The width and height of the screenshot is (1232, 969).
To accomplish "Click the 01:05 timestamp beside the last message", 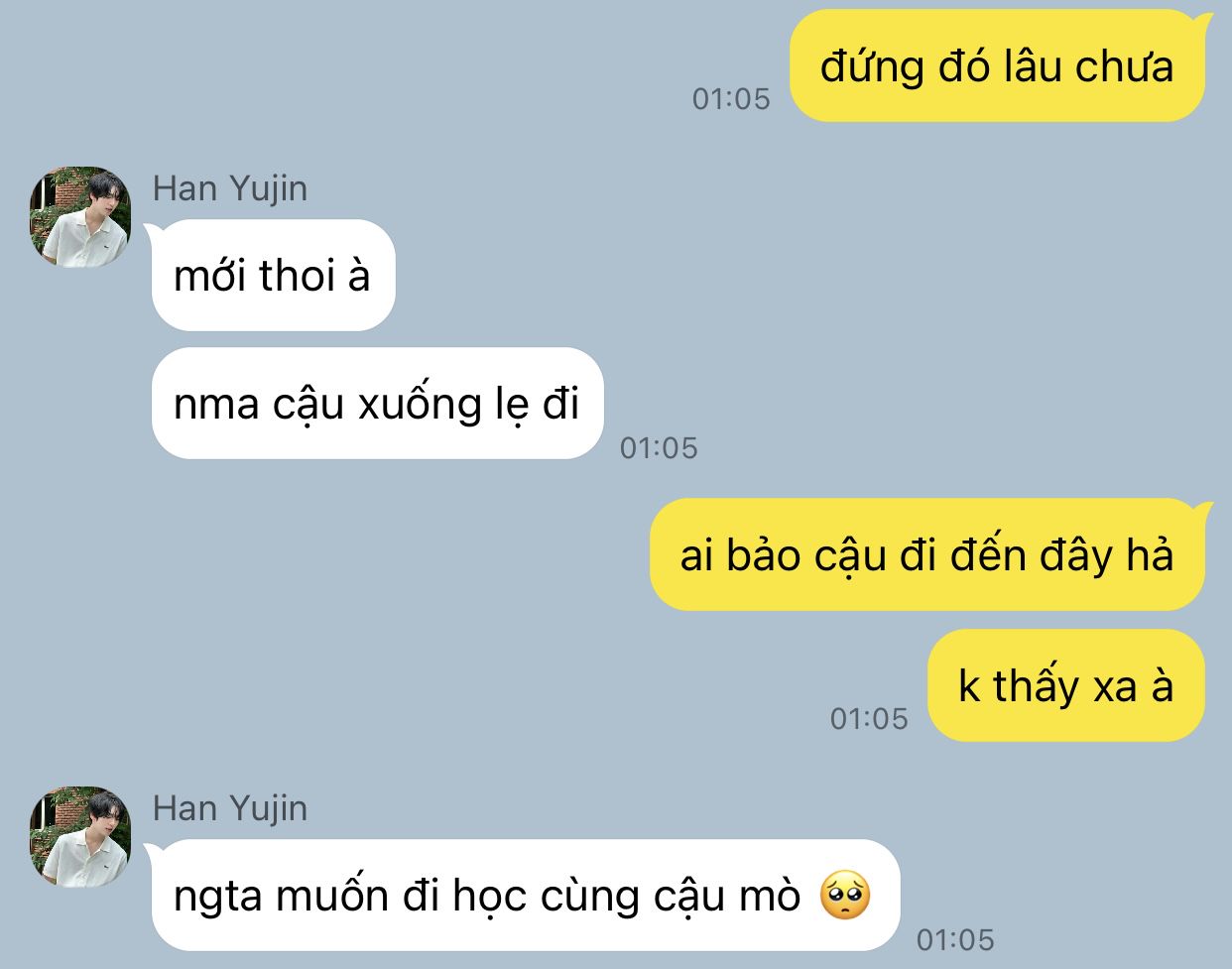I will pos(955,939).
